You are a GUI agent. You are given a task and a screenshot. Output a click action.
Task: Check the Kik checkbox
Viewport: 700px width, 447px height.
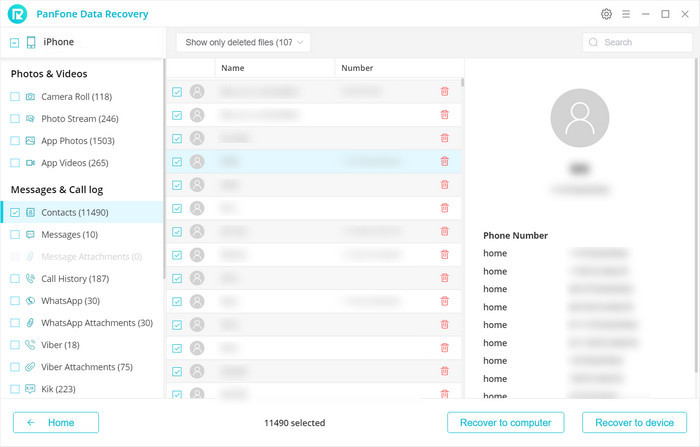15,389
